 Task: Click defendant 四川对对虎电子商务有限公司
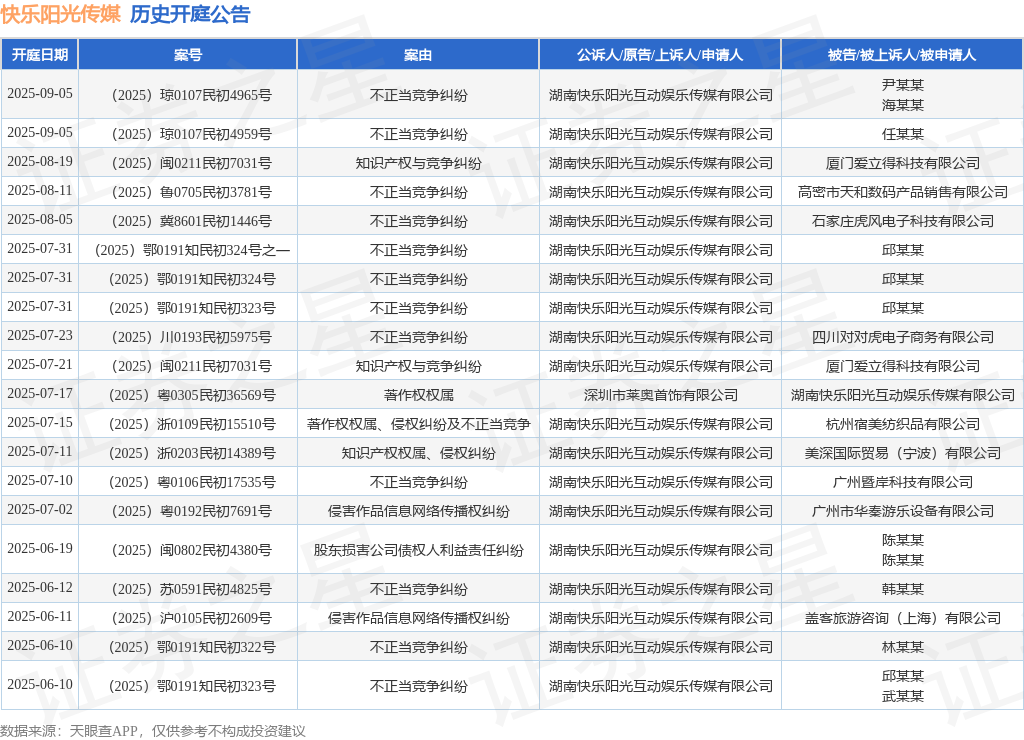(903, 337)
